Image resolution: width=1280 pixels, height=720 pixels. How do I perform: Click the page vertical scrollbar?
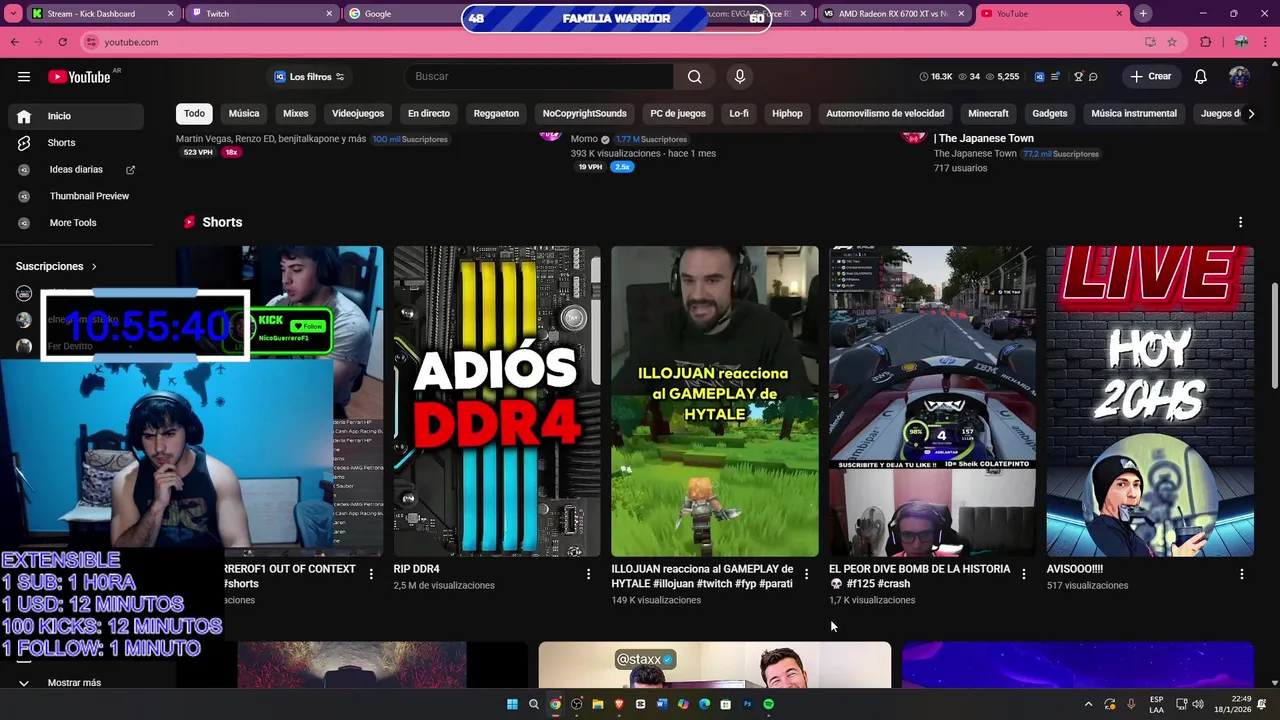[1274, 335]
